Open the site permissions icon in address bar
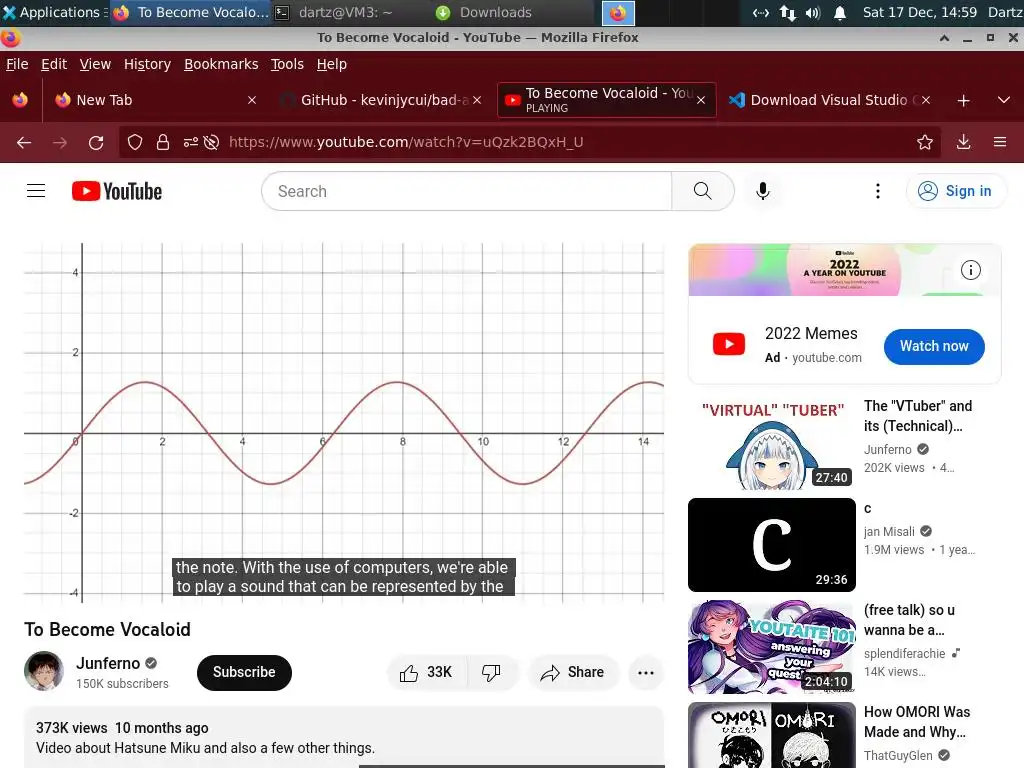The height and width of the screenshot is (768, 1024). coord(191,142)
